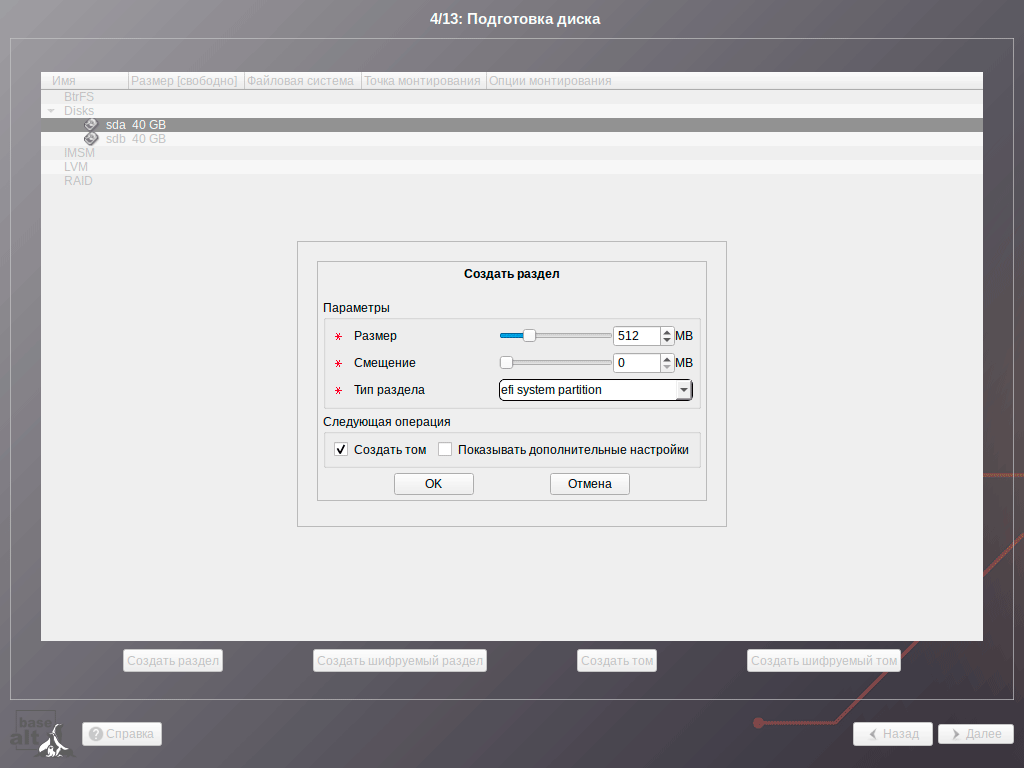This screenshot has height=768, width=1024.
Task: Go back with 'Назад' button
Action: 893,734
